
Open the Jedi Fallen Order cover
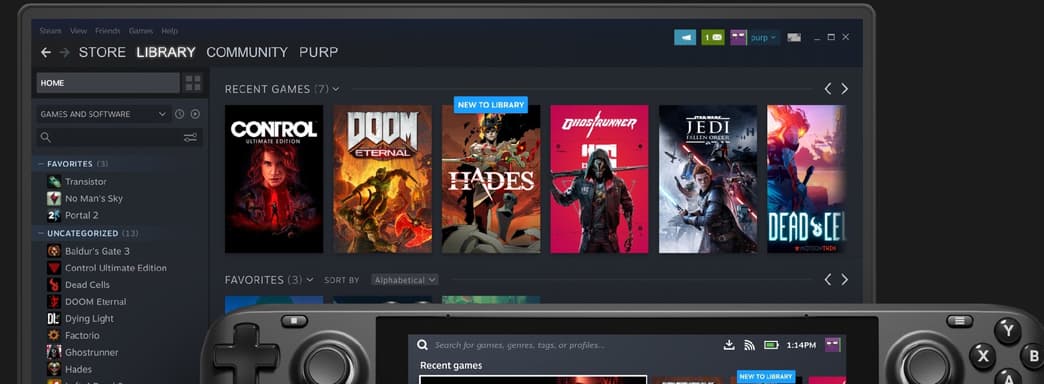pos(708,179)
